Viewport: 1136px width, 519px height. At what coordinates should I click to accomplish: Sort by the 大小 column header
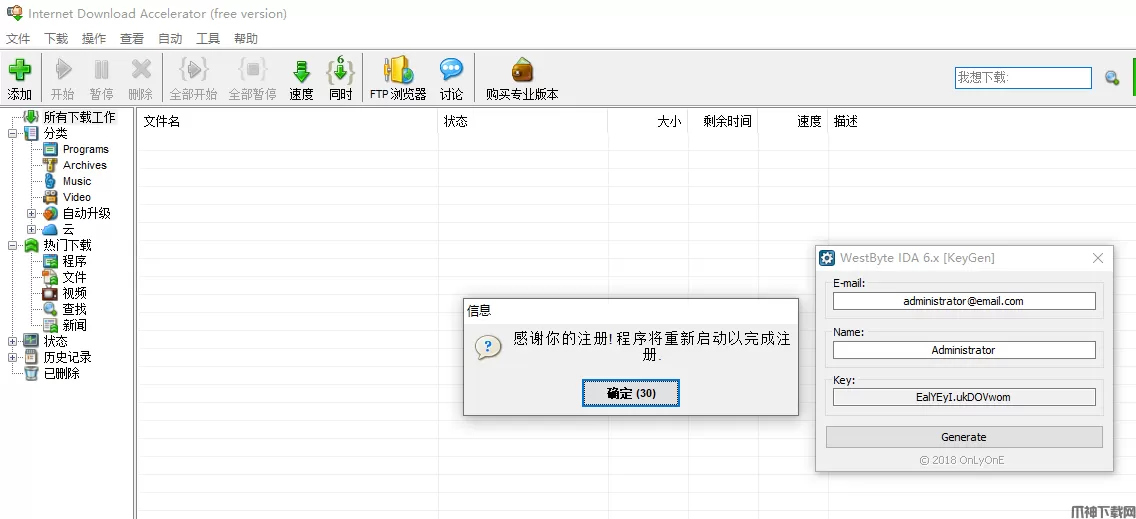pyautogui.click(x=648, y=122)
